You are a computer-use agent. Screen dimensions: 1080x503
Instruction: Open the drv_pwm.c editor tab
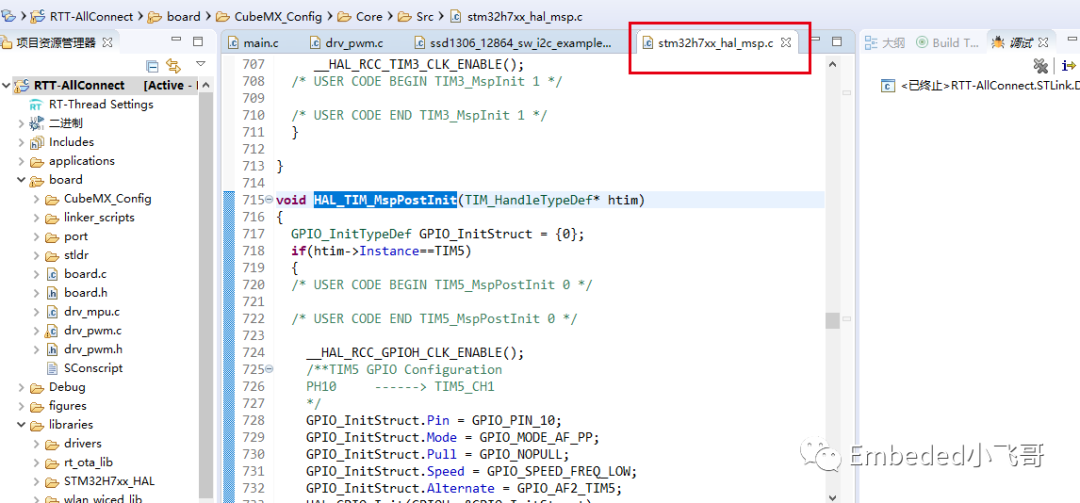[346, 43]
